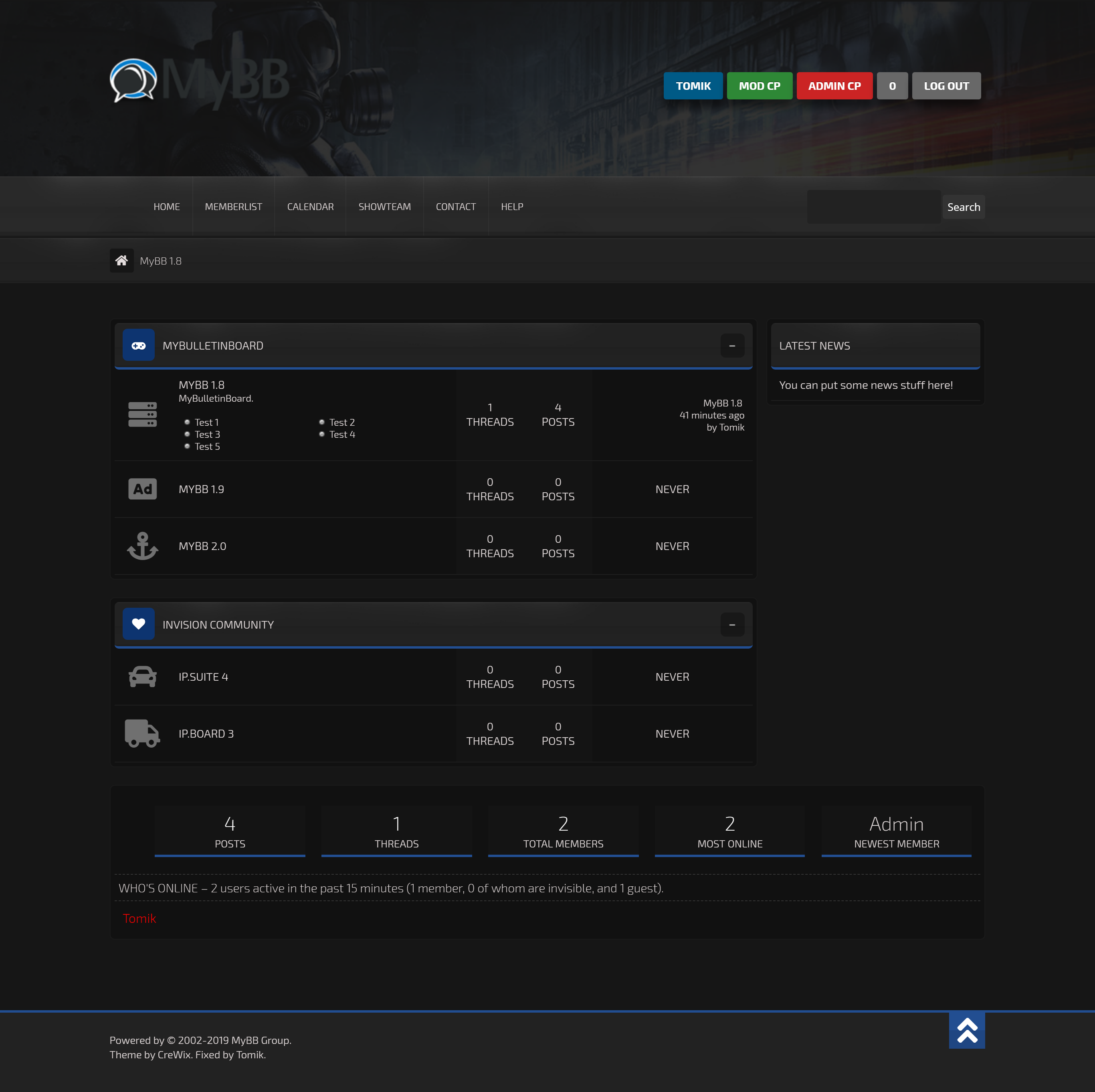Open the Calendar menu item
Viewport: 1095px width, 1092px height.
coord(310,207)
